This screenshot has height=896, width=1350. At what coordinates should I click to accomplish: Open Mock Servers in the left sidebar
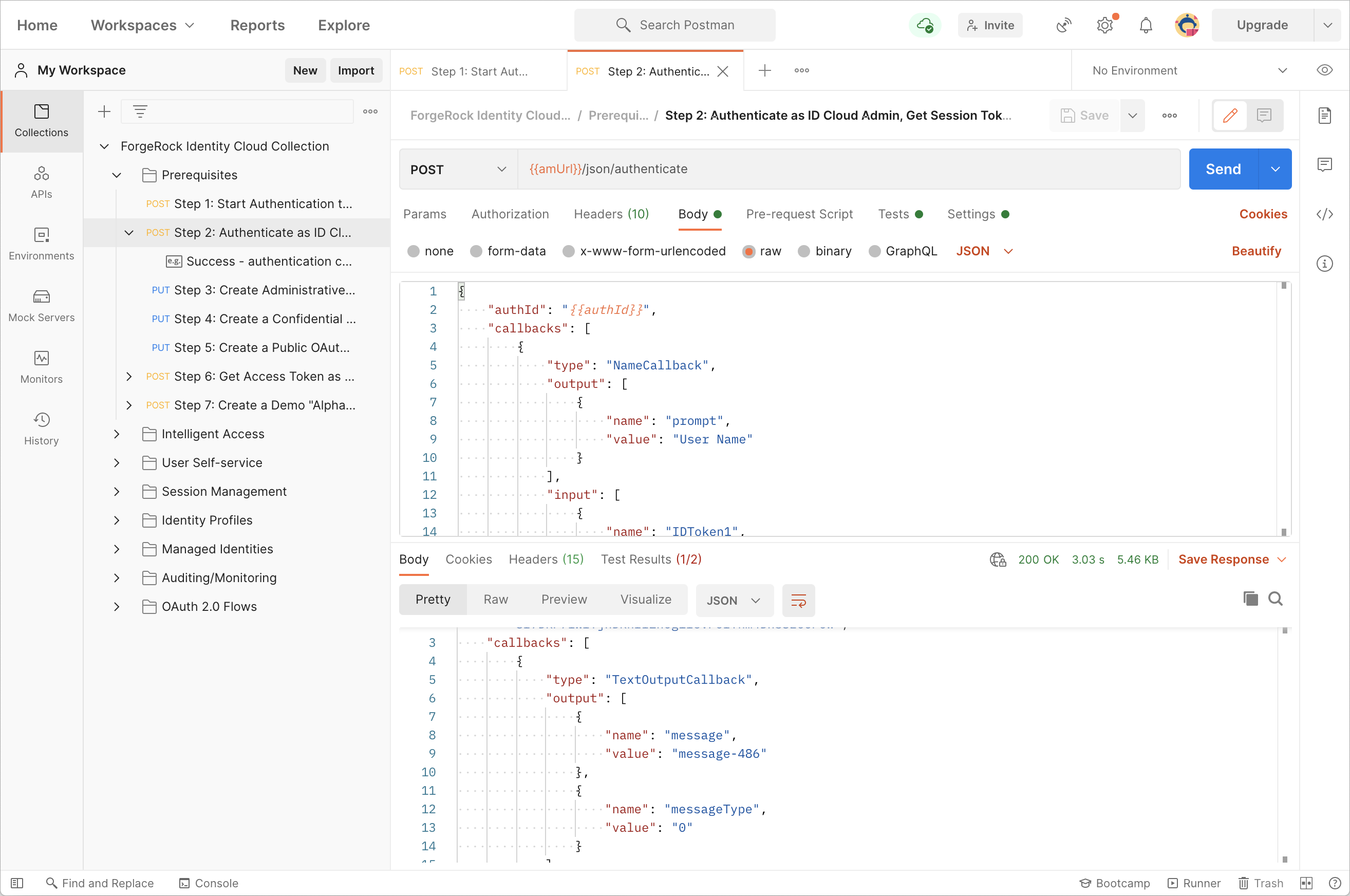[x=41, y=306]
